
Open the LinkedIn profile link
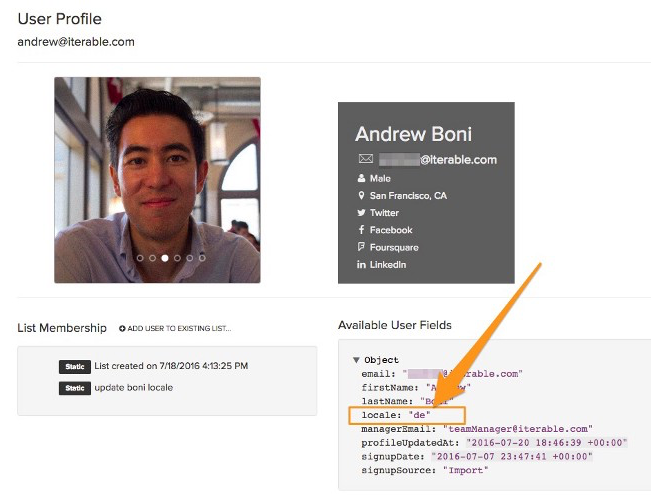point(387,264)
